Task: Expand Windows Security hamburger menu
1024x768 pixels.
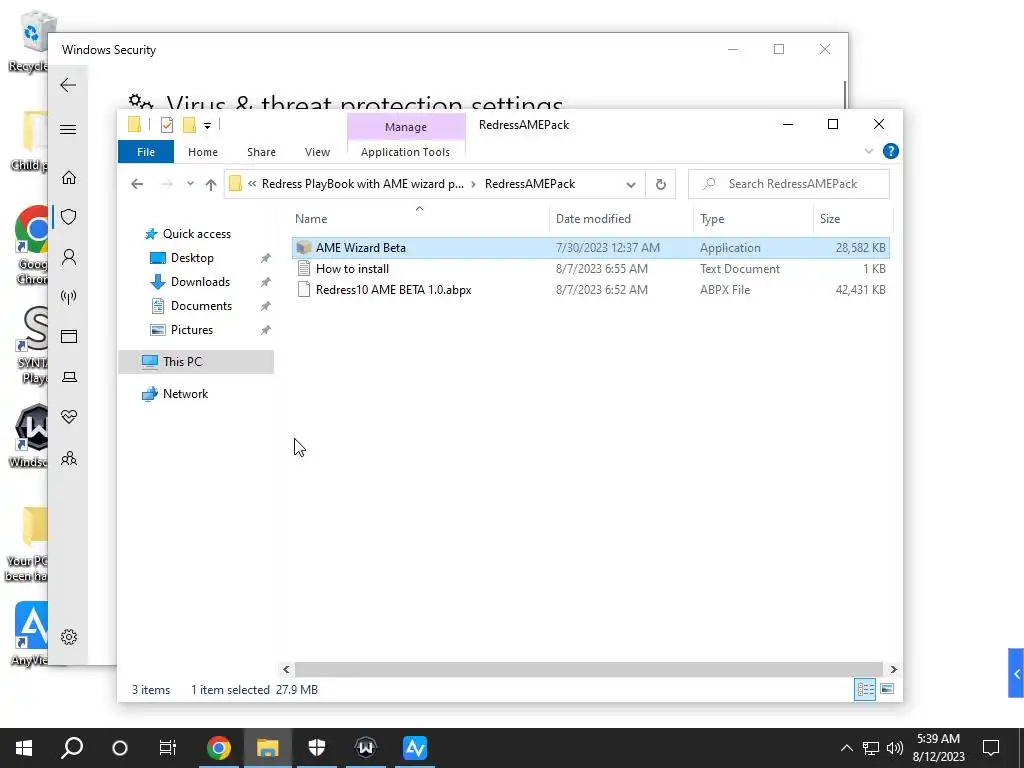Action: tap(68, 129)
